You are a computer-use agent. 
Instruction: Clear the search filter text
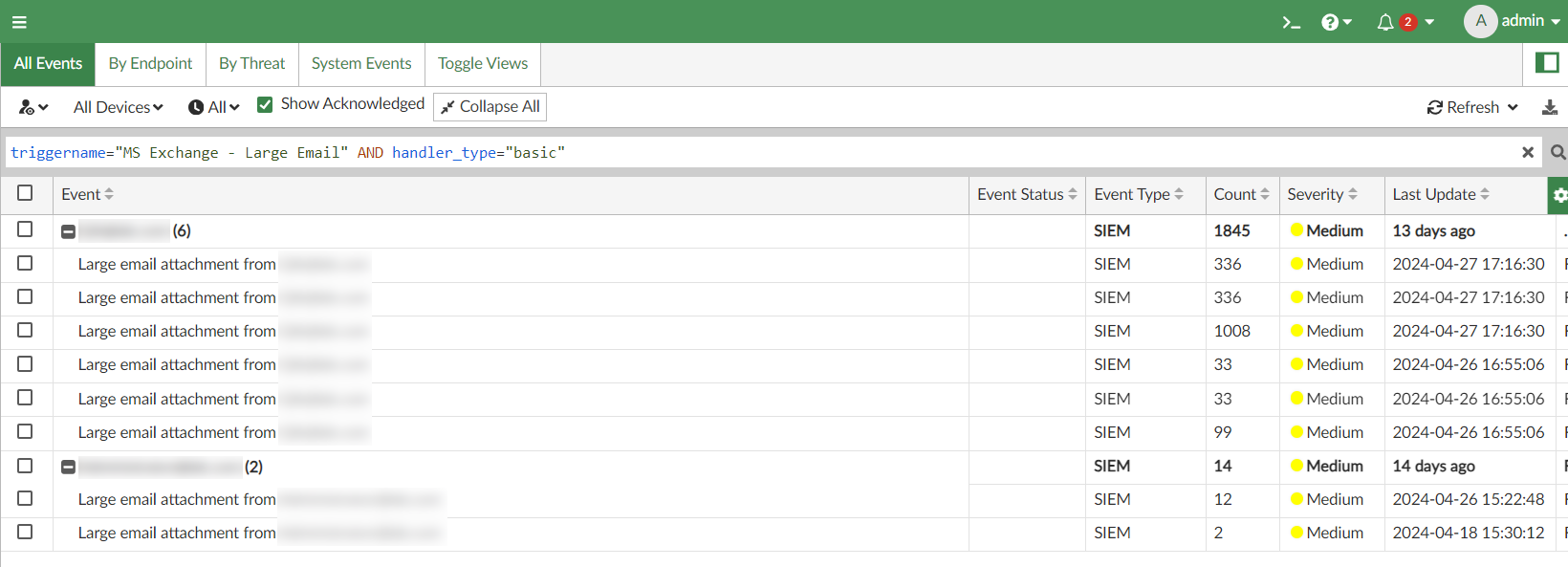(x=1528, y=152)
